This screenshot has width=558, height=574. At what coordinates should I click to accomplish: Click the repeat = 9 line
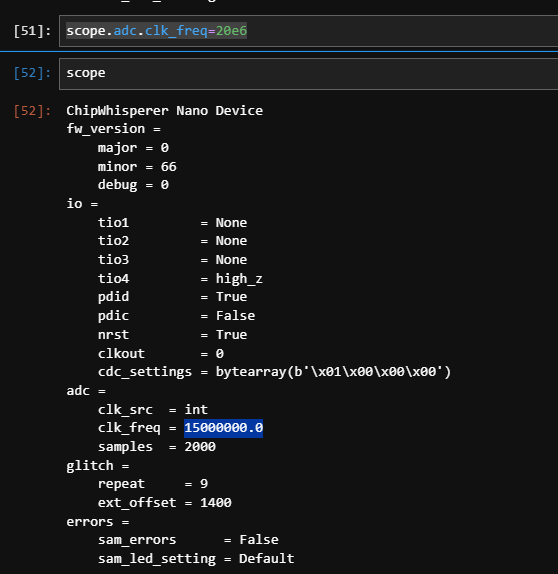coord(153,484)
